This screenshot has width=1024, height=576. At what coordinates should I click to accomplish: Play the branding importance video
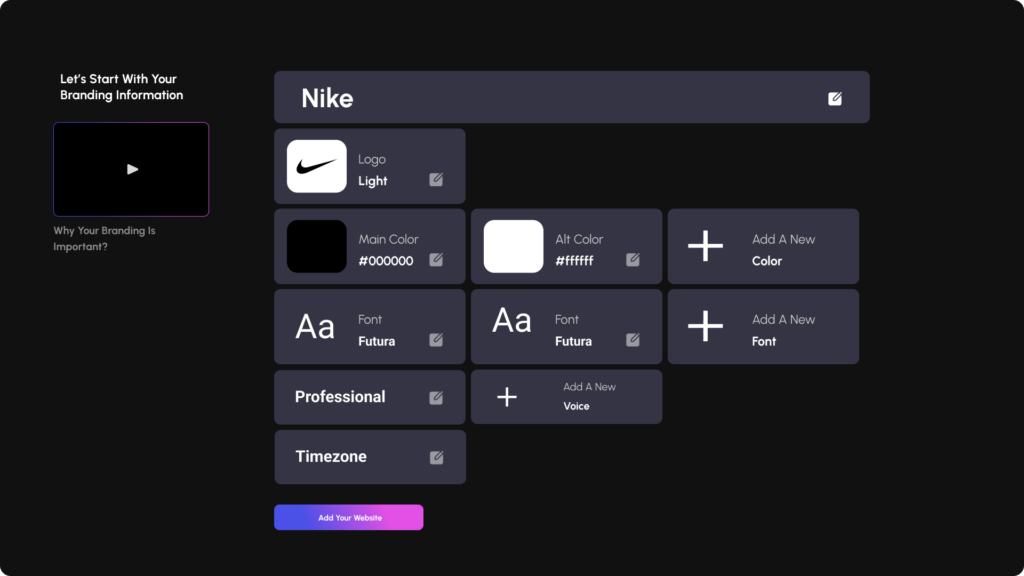pos(131,169)
